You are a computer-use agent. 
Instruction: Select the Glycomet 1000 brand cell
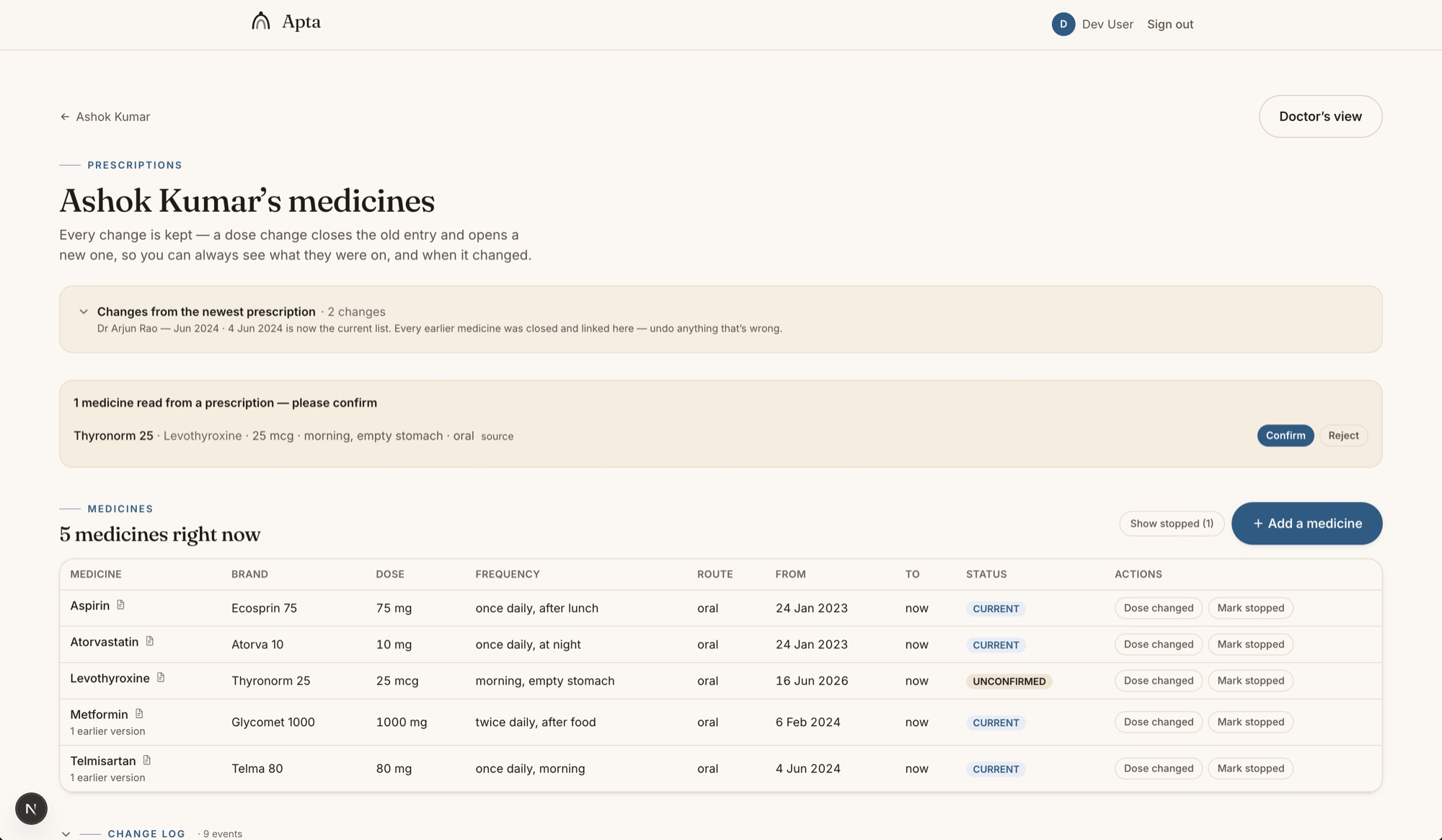[x=273, y=722]
